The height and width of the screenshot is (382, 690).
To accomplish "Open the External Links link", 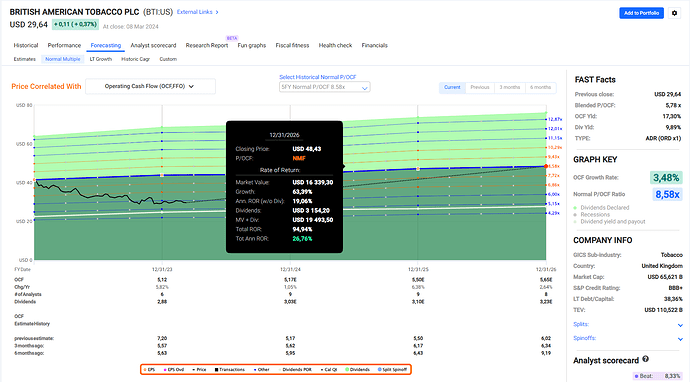I will [x=195, y=12].
